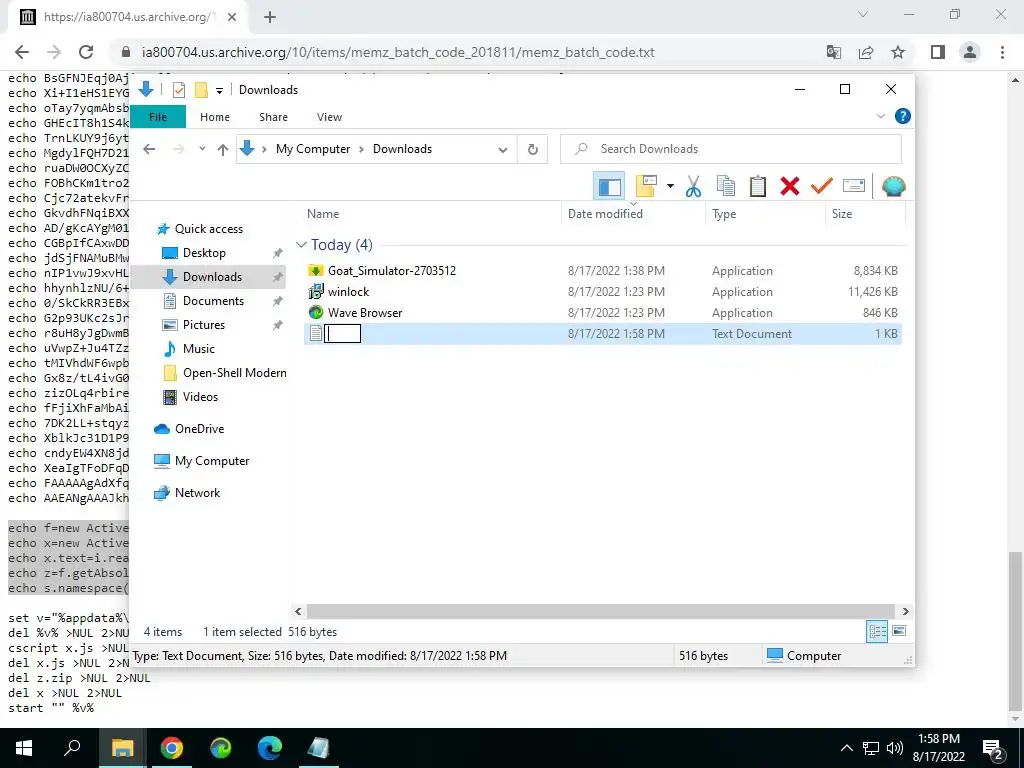Toggle the Chrome side panel

click(x=938, y=52)
